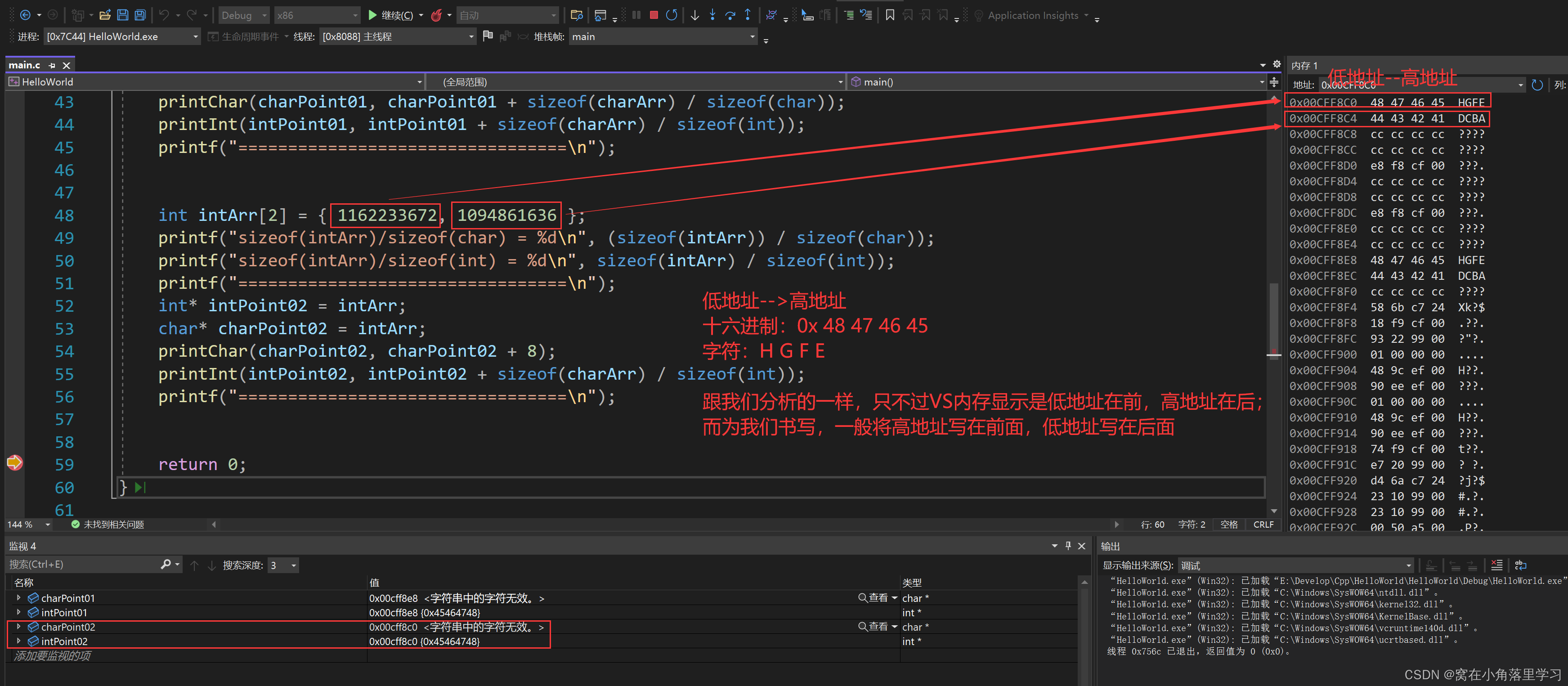The image size is (1568, 686).
Task: Click the editor settings gear icon
Action: 1277,64
